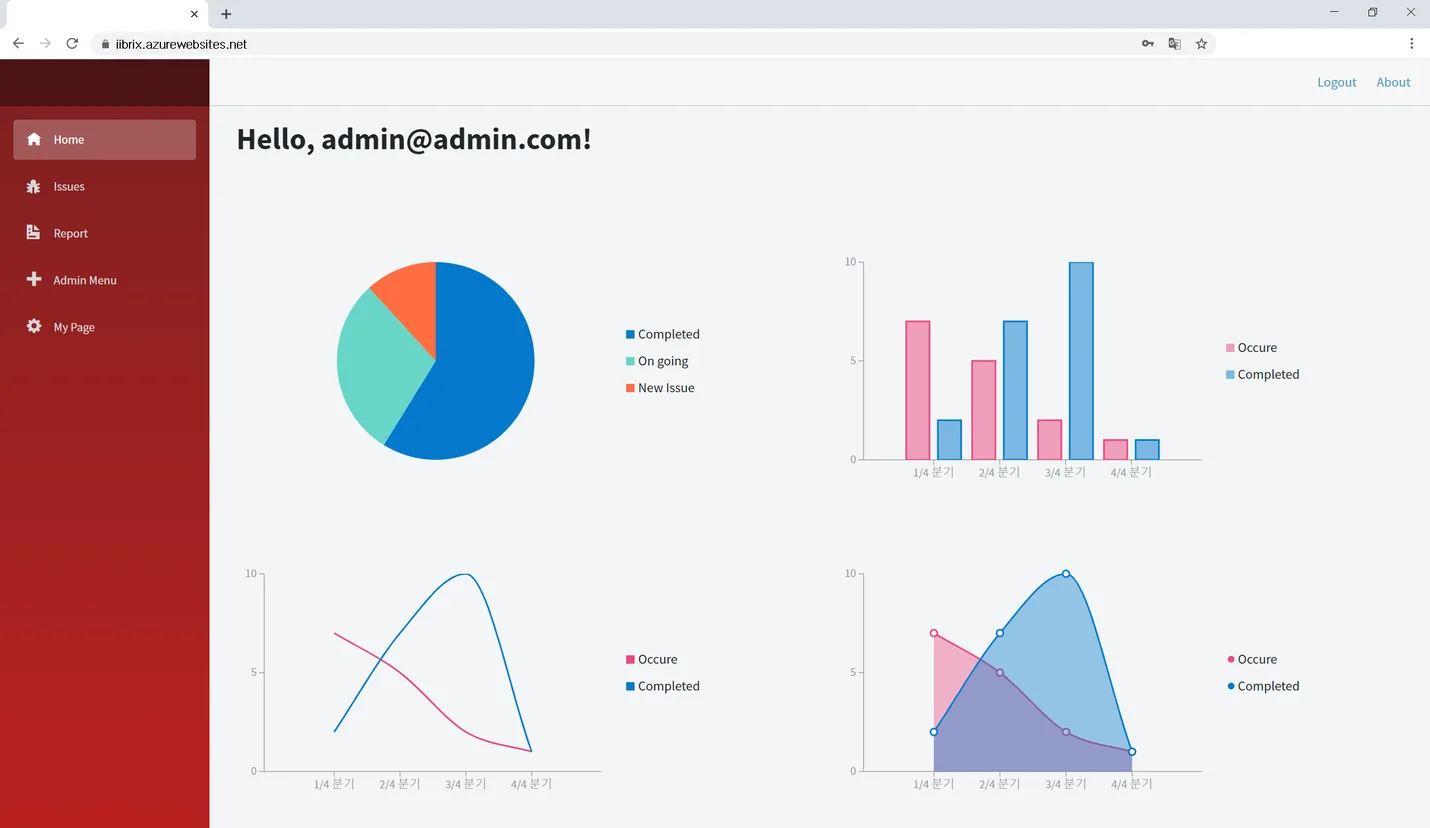Click the pink Occure bar for 3/4 분기
The image size is (1430, 828).
click(1050, 440)
